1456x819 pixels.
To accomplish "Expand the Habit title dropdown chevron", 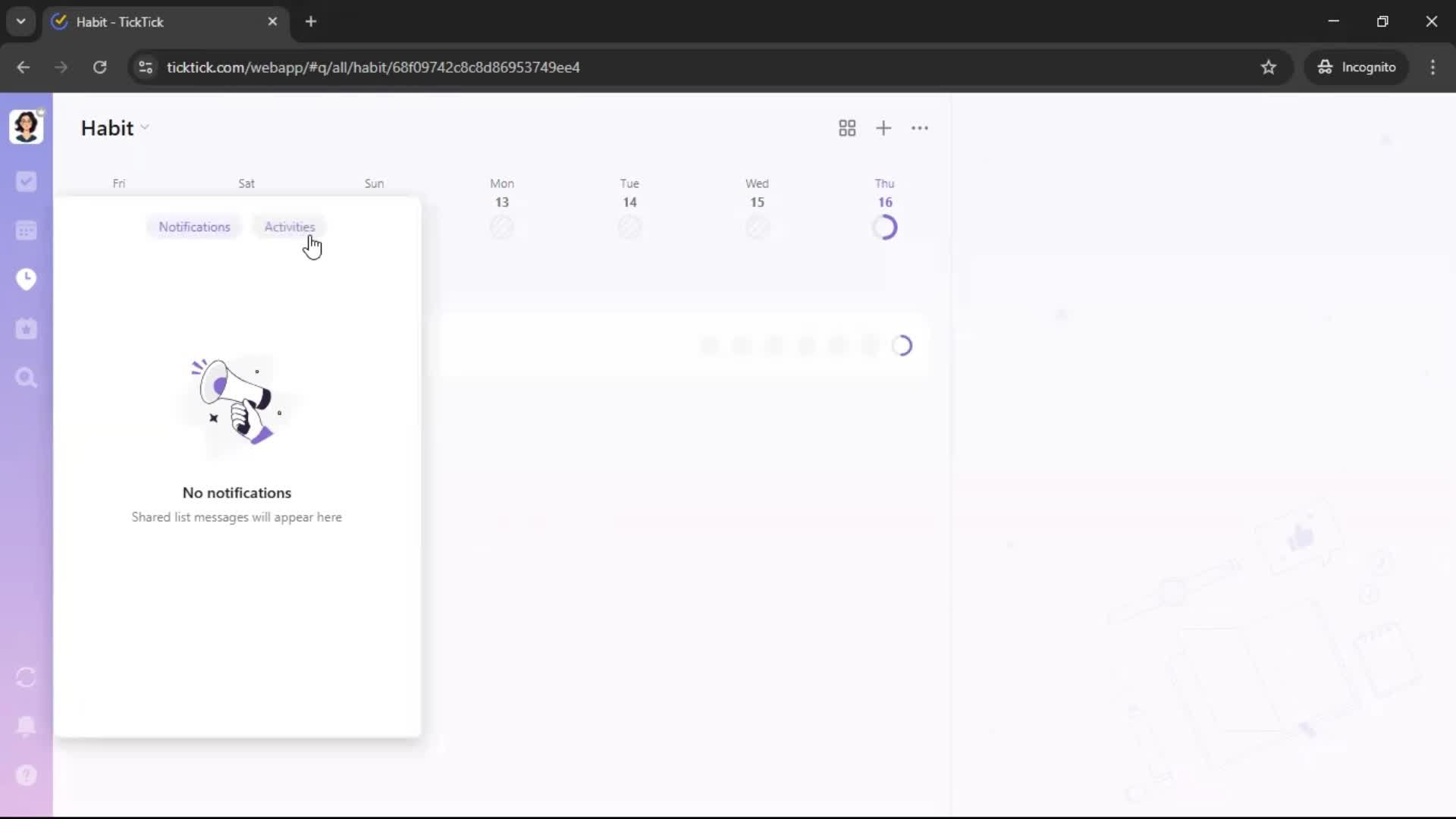I will click(x=145, y=127).
